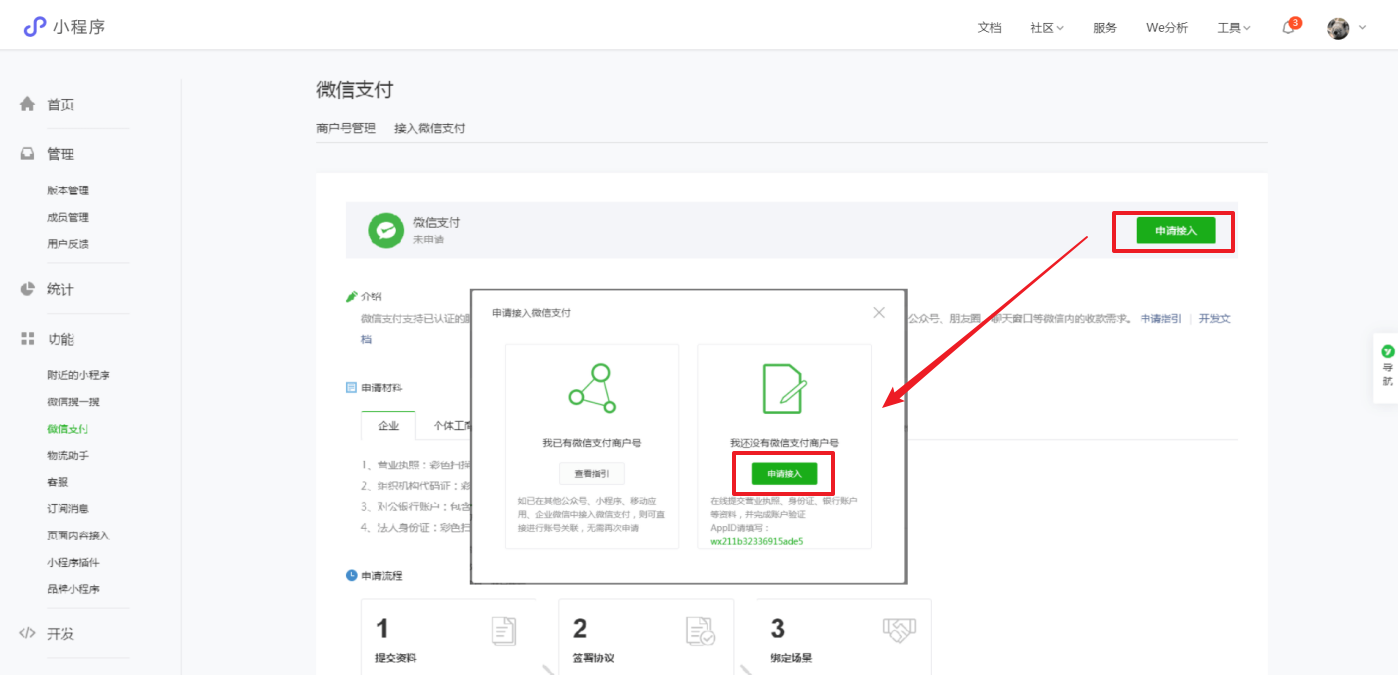The height and width of the screenshot is (675, 1398).
Task: Switch to the 接入微信支付 tab
Action: (x=430, y=128)
